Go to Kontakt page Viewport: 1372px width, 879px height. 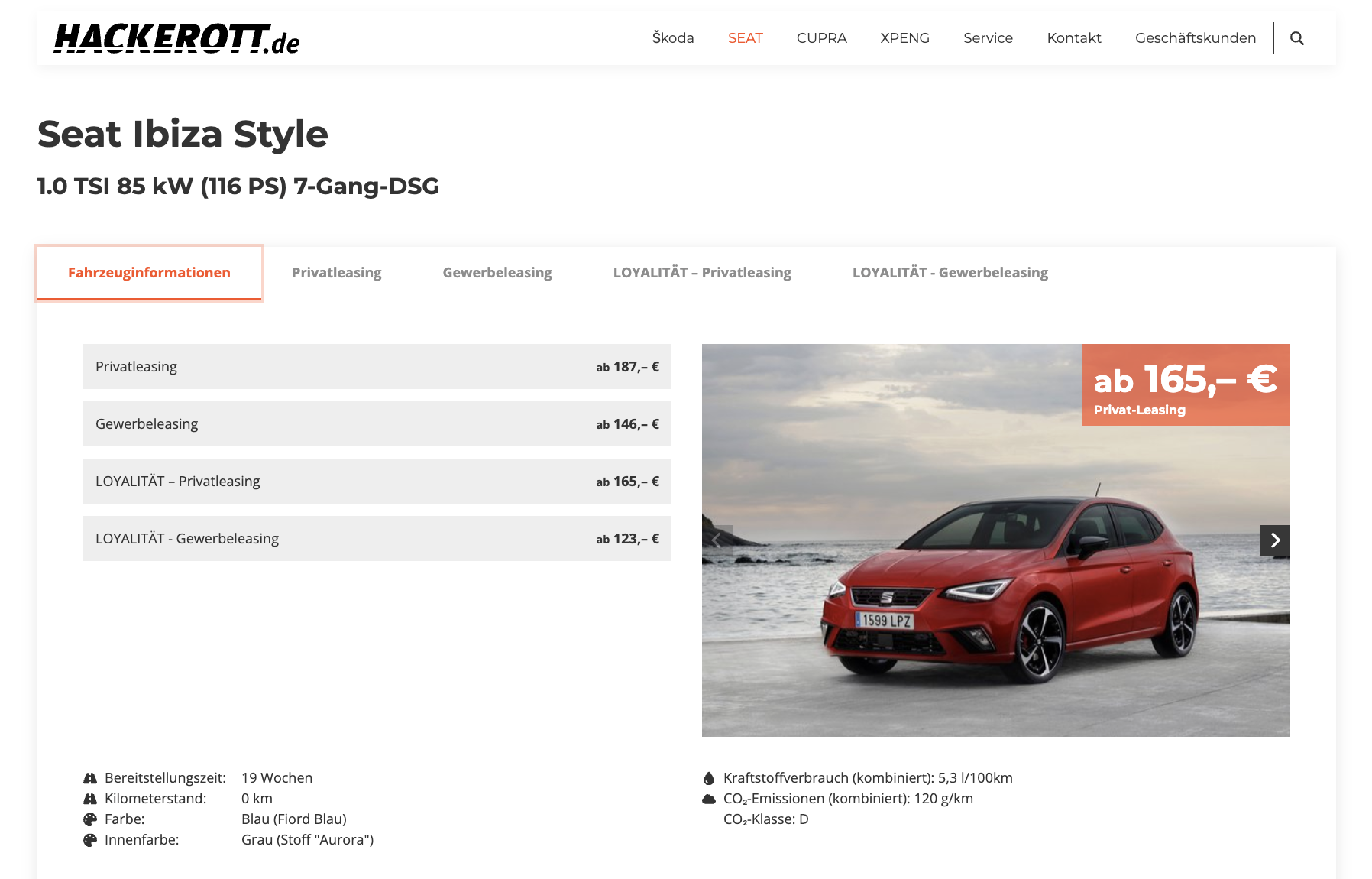[x=1073, y=38]
